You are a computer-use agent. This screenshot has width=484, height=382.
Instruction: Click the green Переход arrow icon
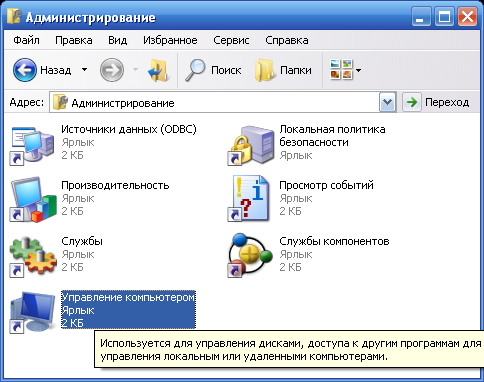(412, 102)
